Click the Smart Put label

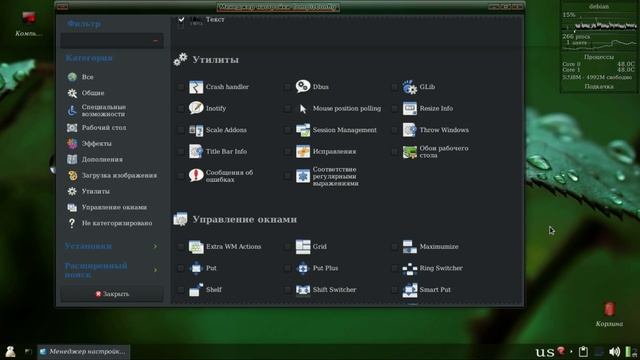pyautogui.click(x=435, y=289)
